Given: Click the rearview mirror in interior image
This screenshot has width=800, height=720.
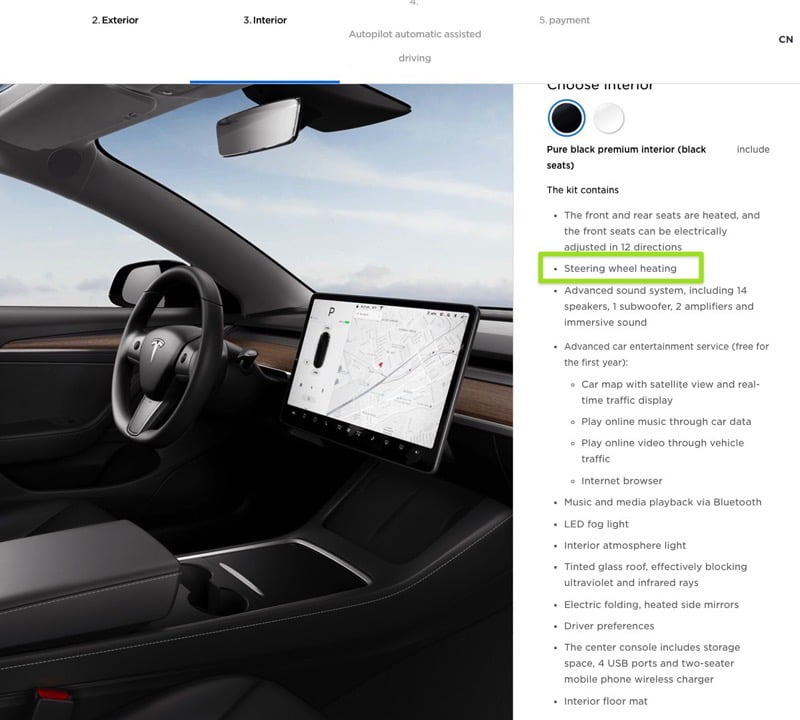Looking at the screenshot, I should tap(259, 126).
